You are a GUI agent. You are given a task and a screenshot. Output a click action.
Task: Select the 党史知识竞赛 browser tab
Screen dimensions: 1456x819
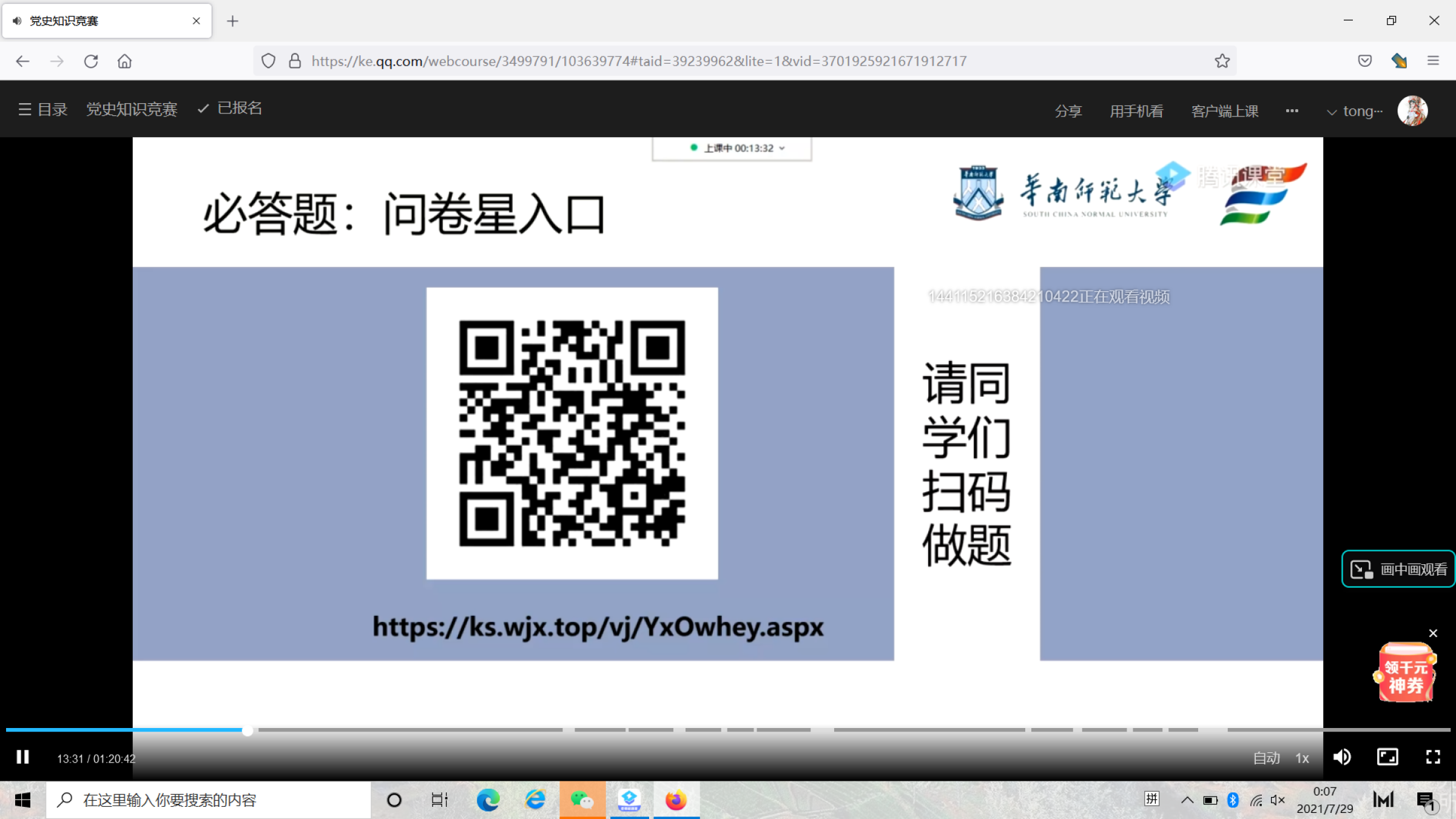pos(107,21)
